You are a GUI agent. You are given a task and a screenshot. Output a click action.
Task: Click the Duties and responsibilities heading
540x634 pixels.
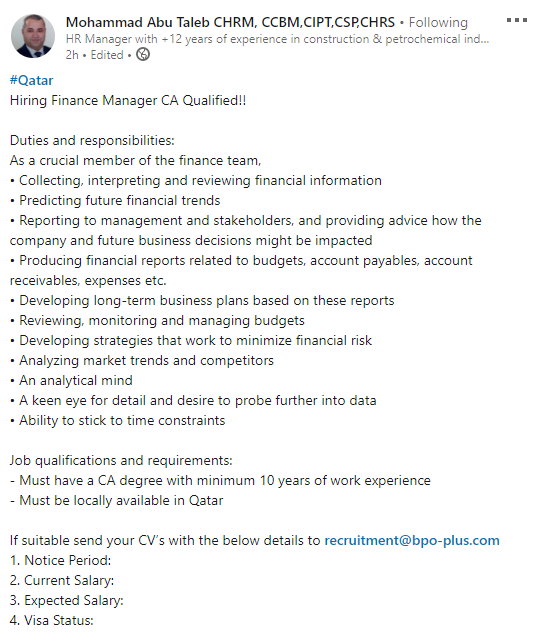point(92,140)
